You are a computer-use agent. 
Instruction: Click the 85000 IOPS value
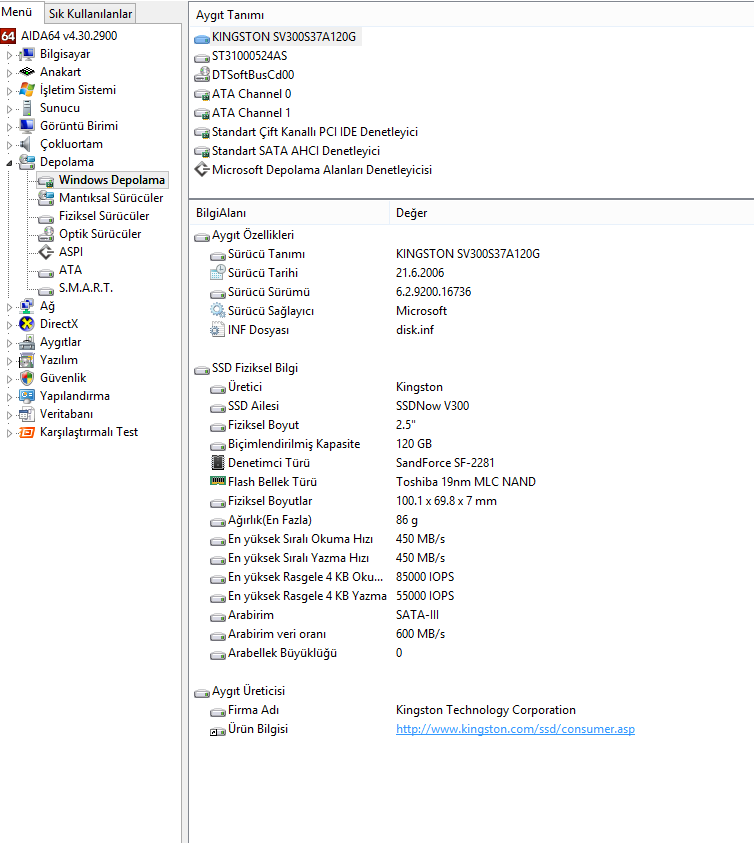[425, 577]
